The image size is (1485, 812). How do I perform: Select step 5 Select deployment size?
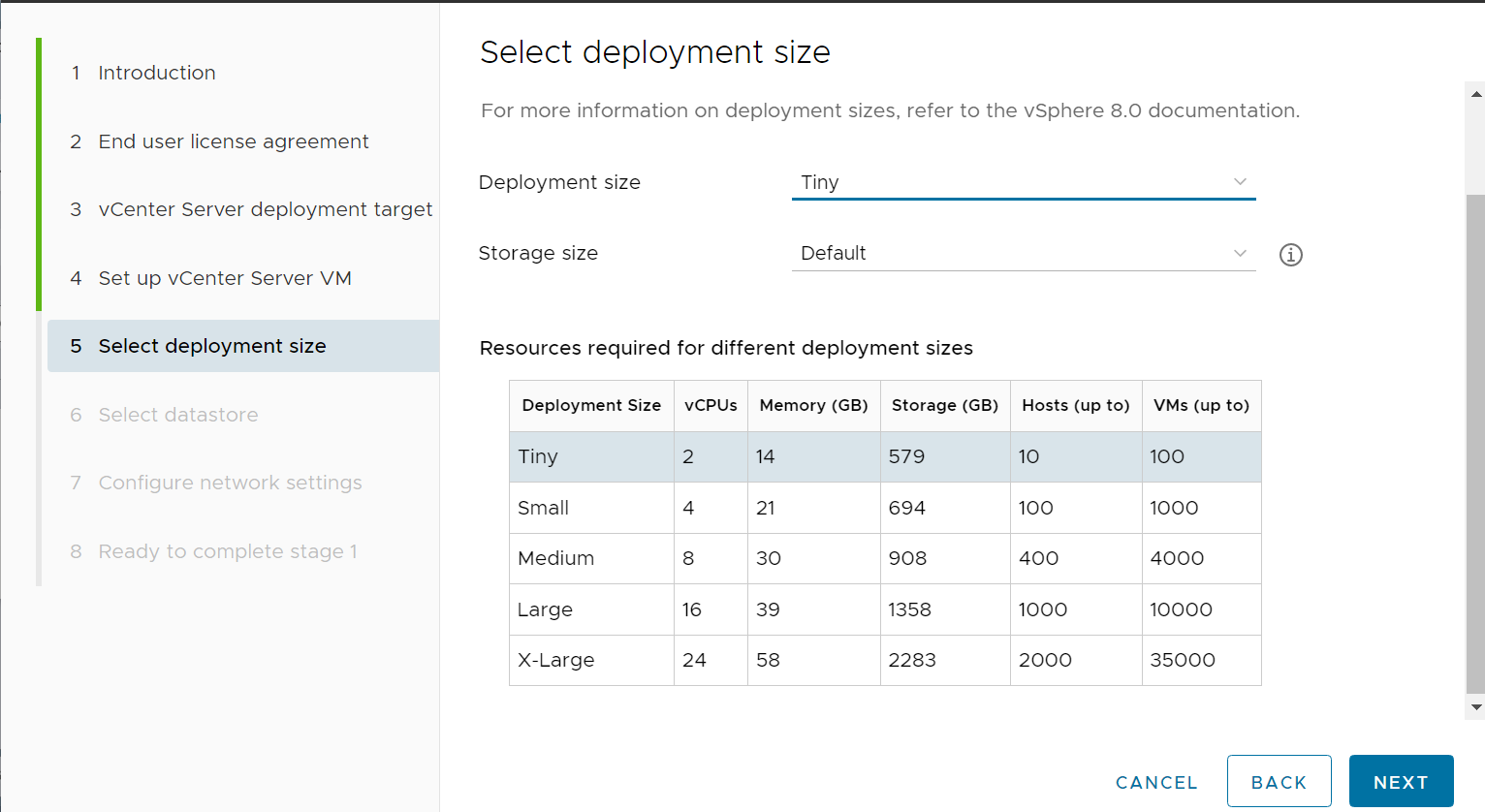pos(243,346)
